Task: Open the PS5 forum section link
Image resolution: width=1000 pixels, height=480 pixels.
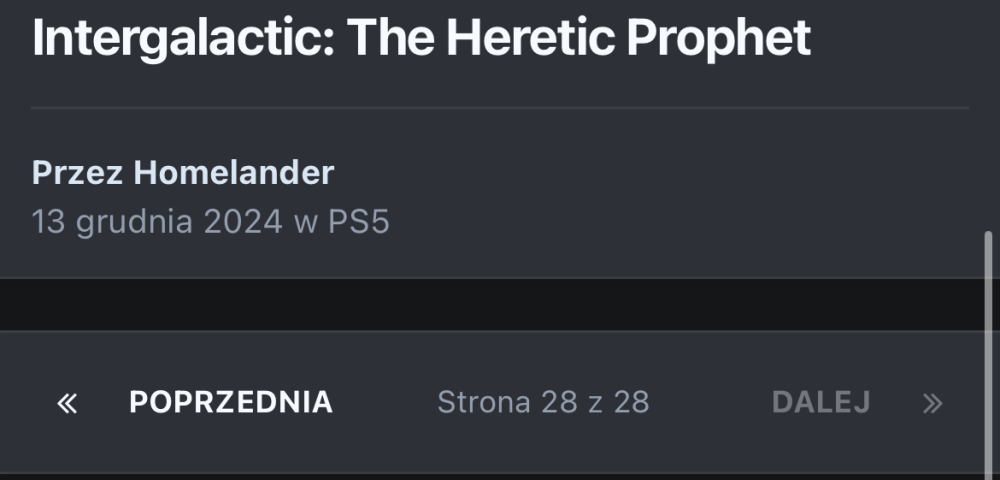Action: coord(358,221)
